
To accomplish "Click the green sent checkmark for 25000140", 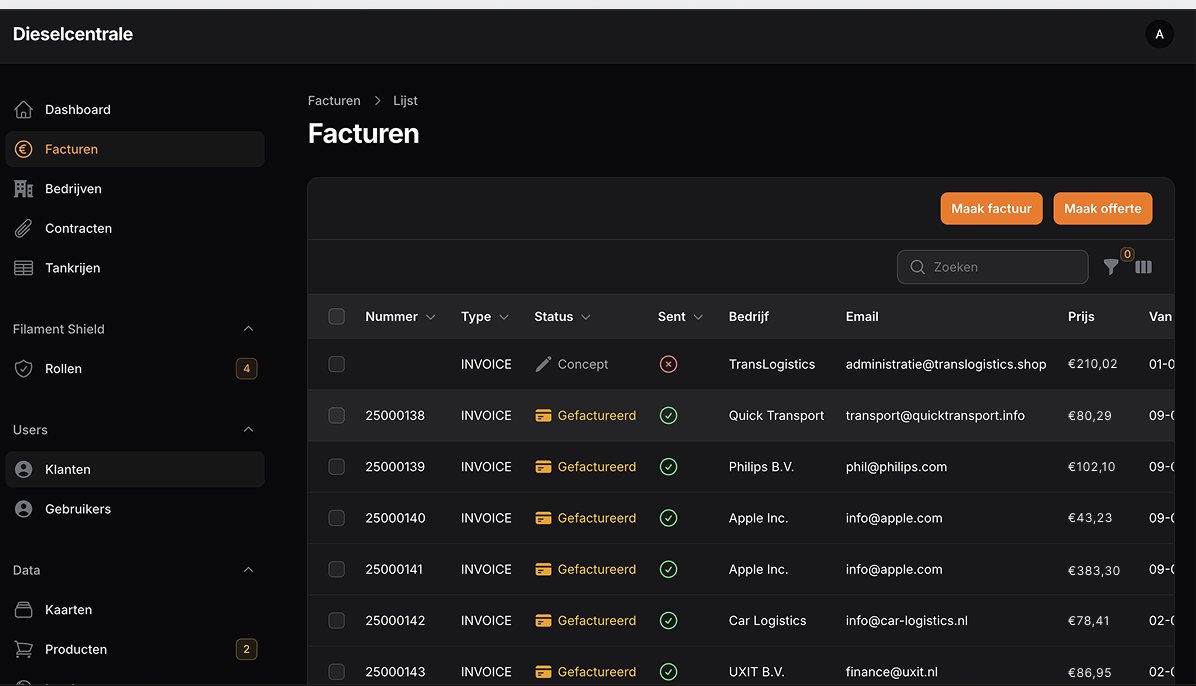I will (668, 518).
